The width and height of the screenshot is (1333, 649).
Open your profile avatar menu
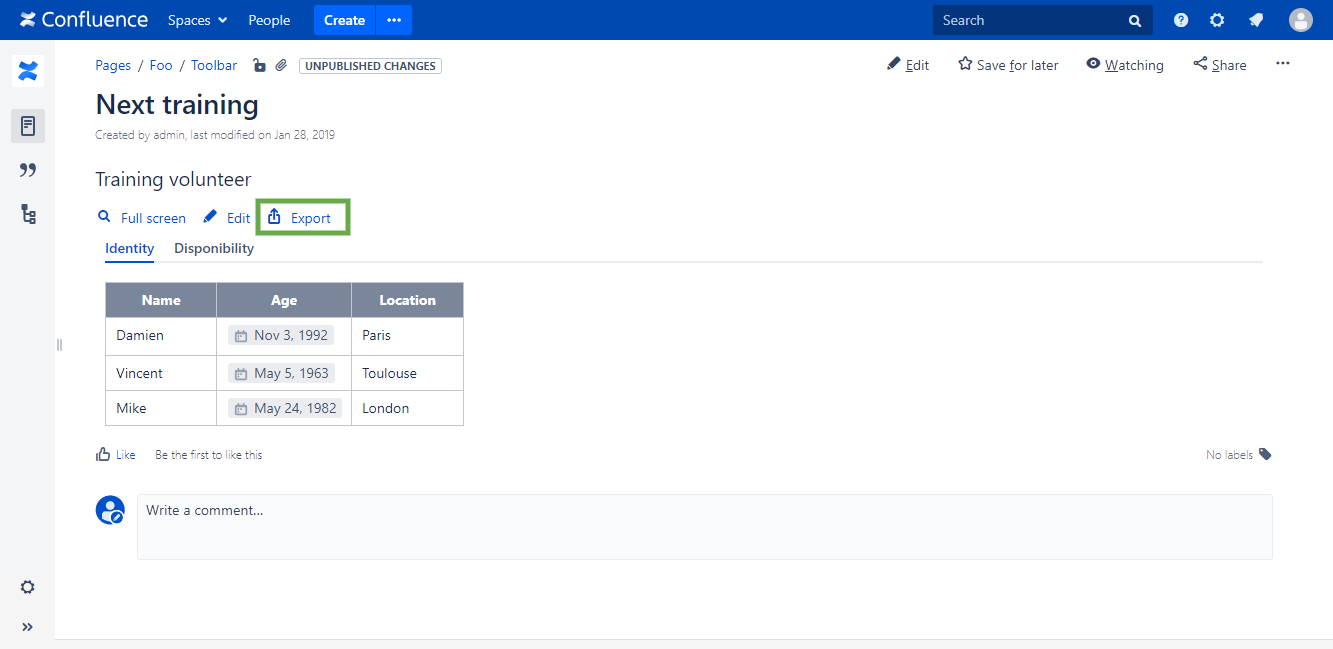pos(1300,19)
